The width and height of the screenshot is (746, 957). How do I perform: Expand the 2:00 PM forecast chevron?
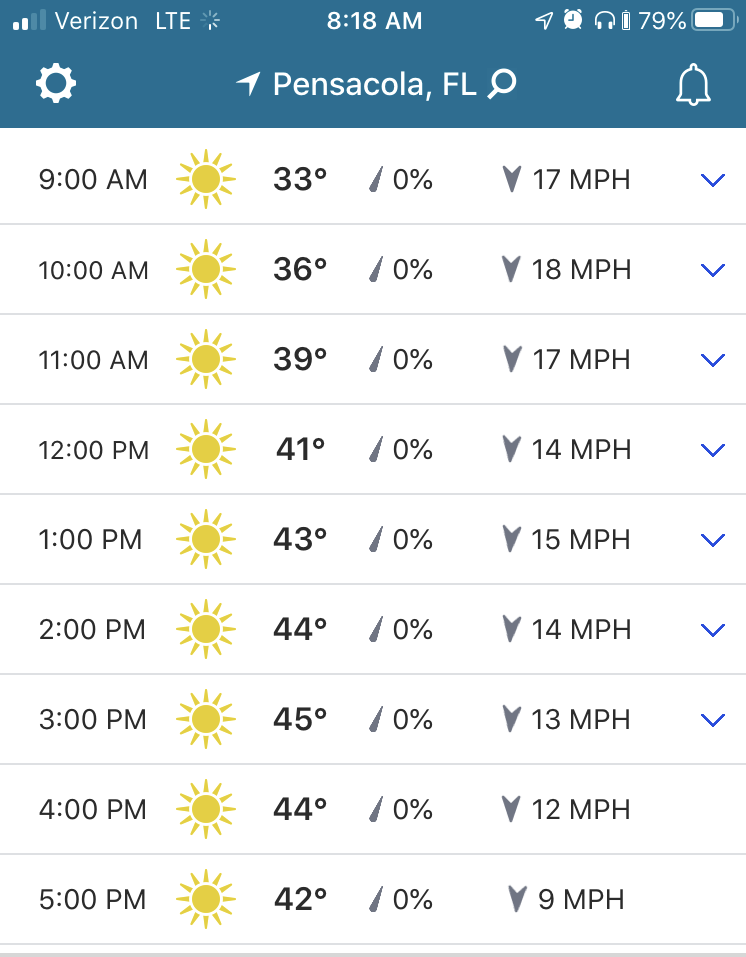pyautogui.click(x=712, y=630)
